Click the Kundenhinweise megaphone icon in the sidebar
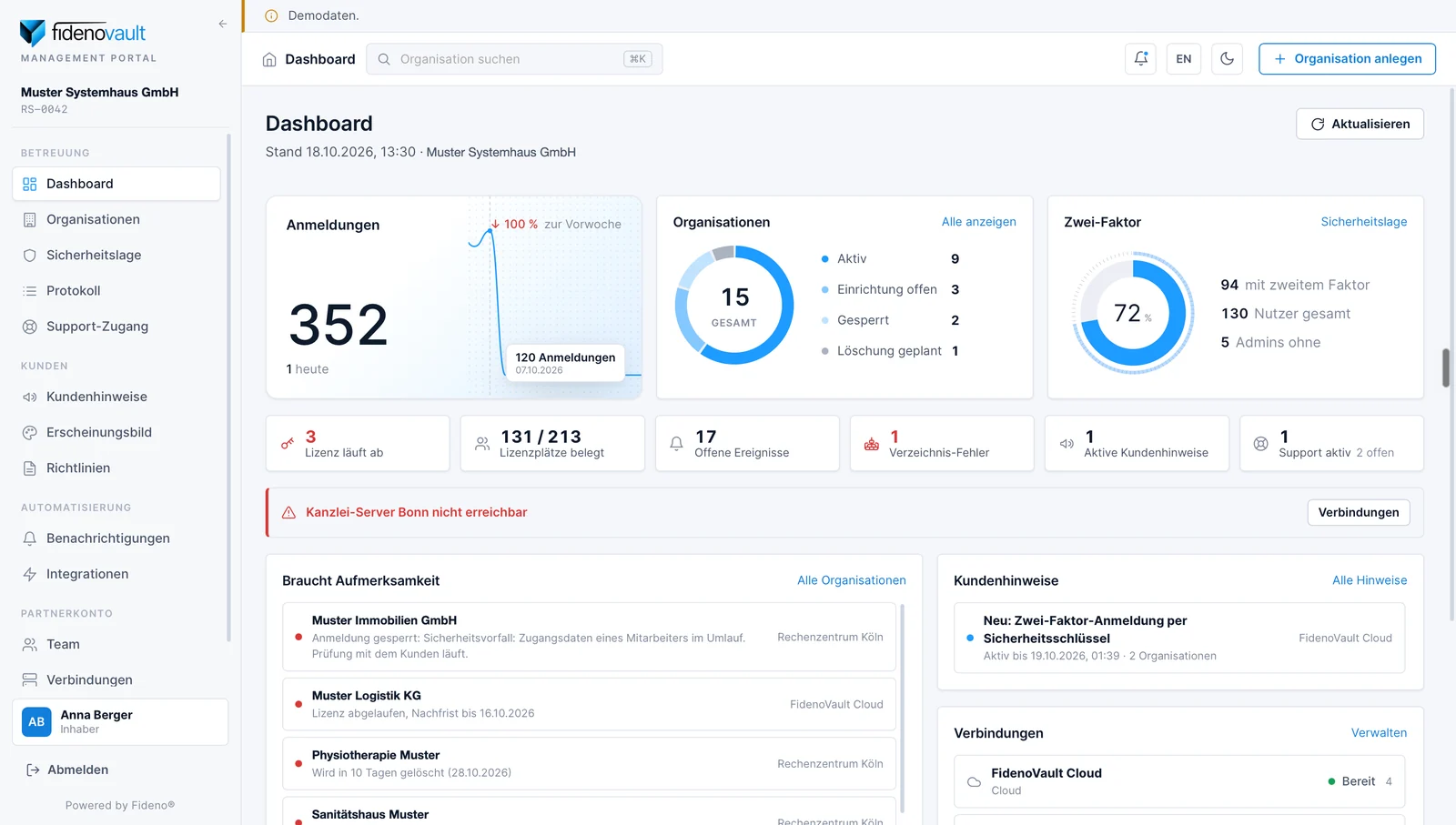This screenshot has width=1456, height=825. [30, 397]
